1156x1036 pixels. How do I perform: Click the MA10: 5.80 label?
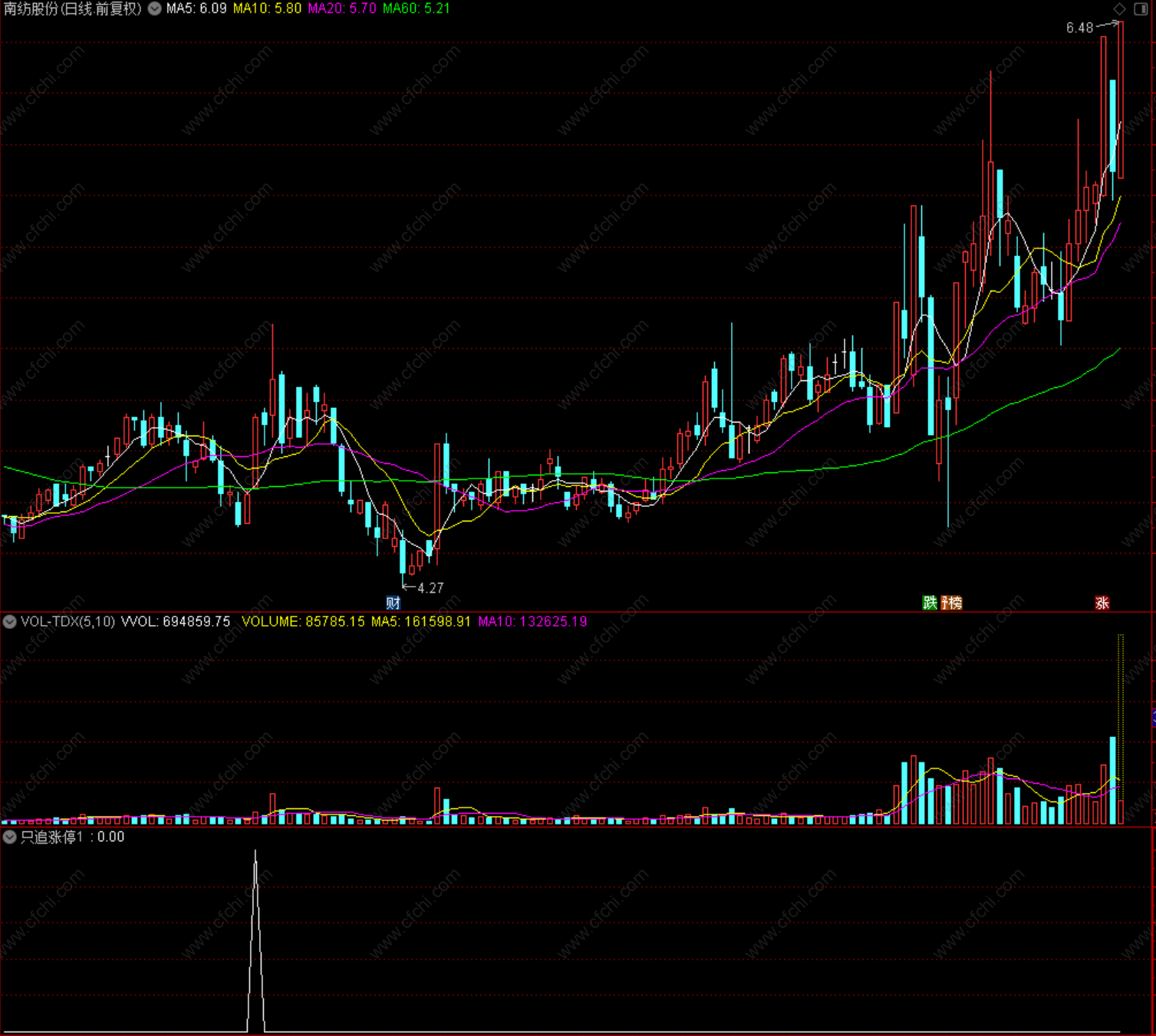point(267,8)
